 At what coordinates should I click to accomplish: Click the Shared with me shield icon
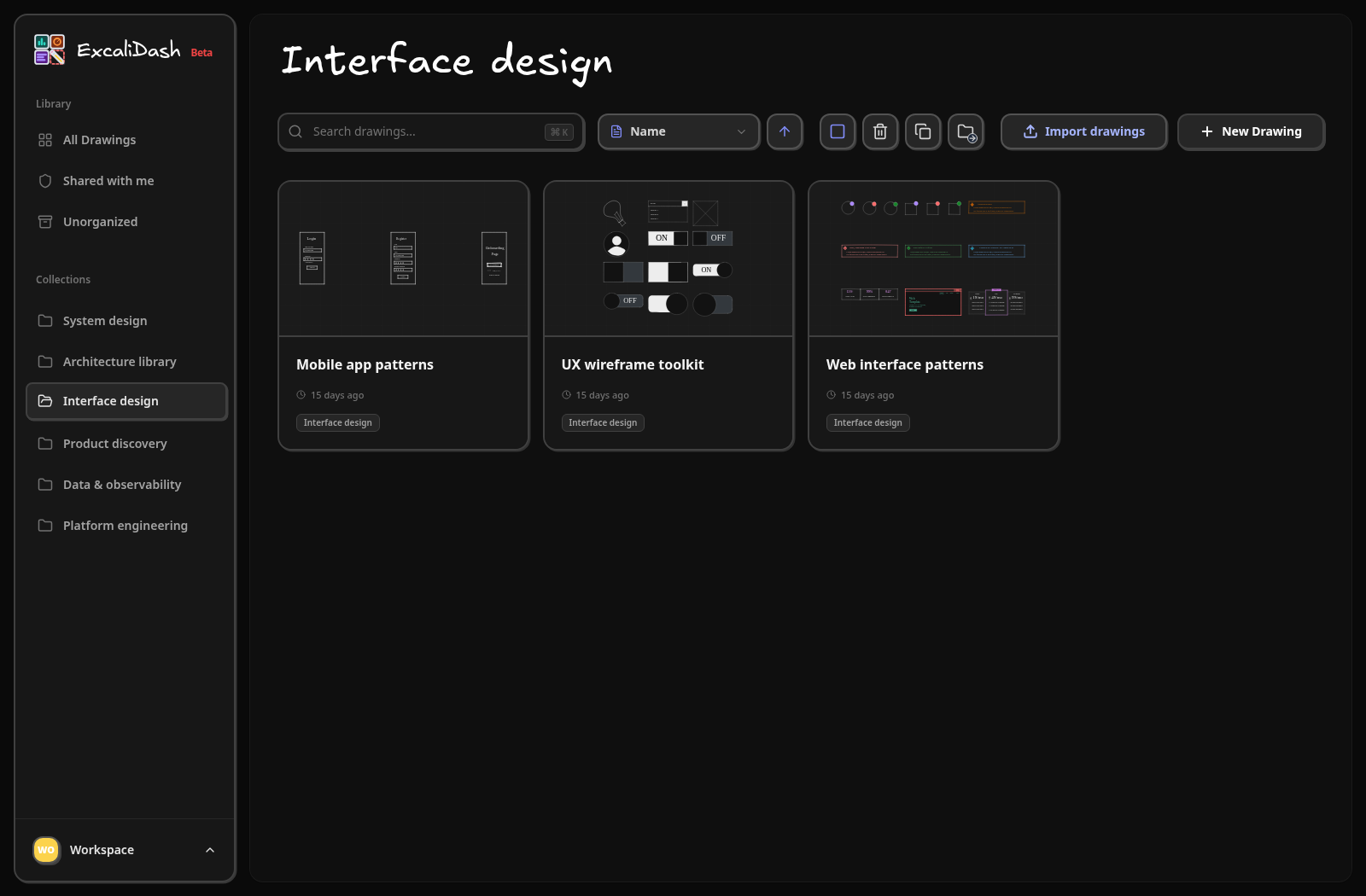(45, 181)
